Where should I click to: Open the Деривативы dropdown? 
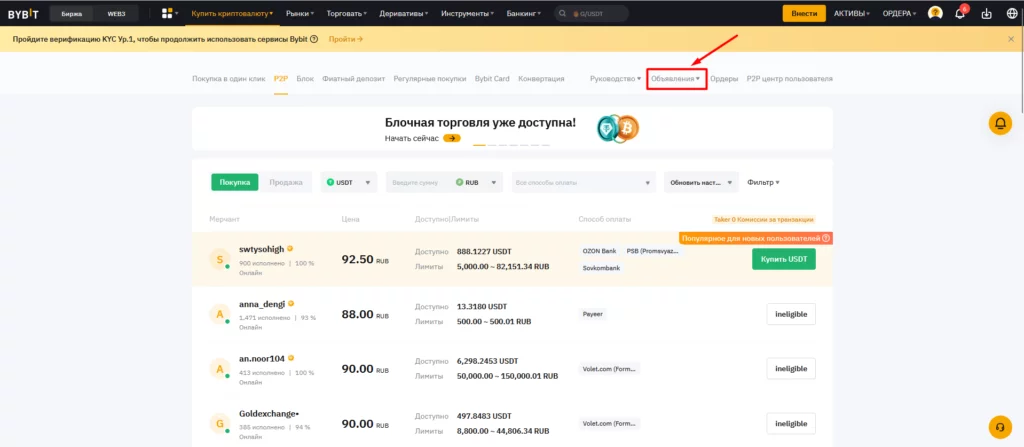(404, 13)
